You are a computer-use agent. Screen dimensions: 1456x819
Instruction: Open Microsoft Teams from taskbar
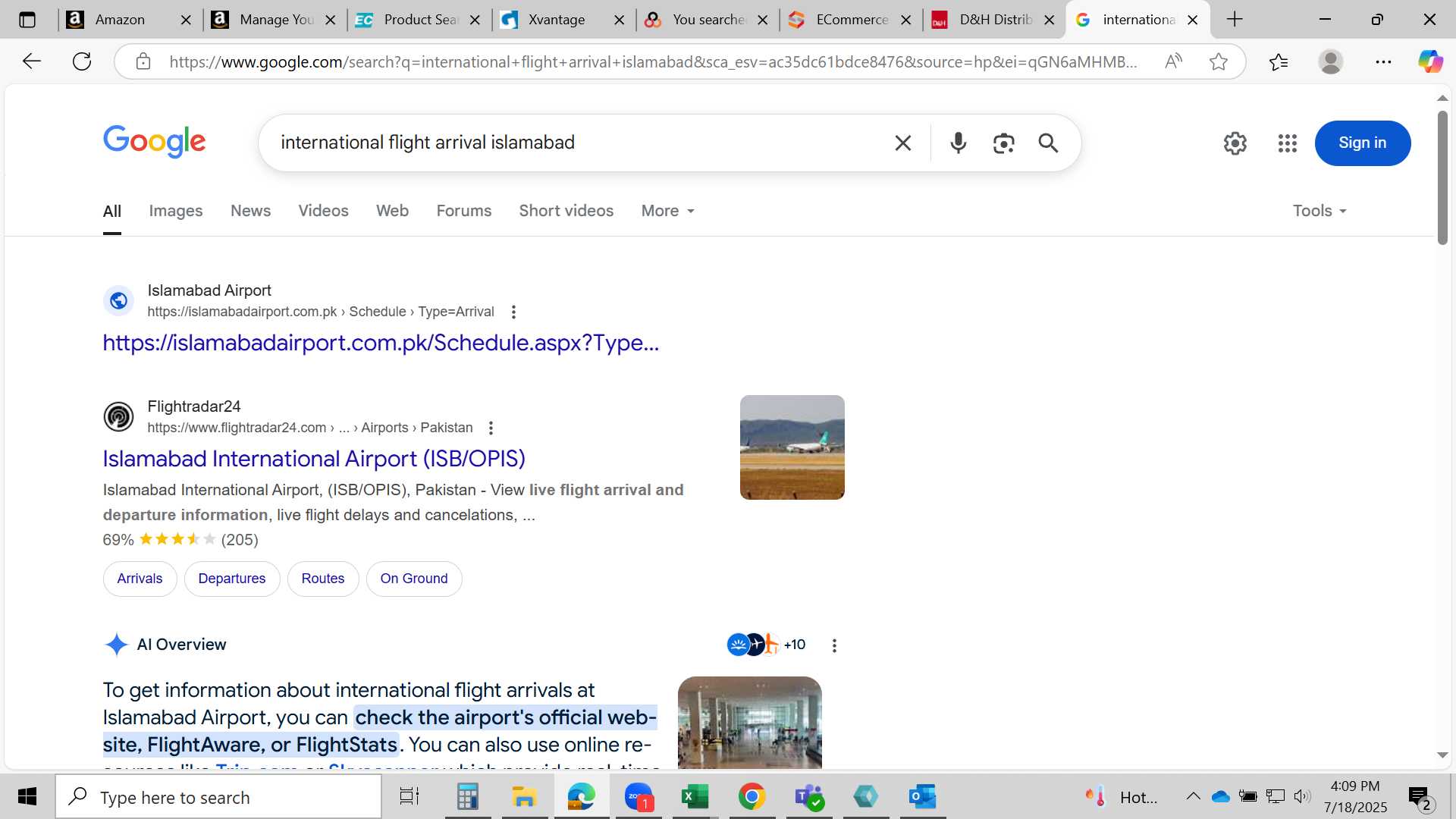(x=808, y=797)
